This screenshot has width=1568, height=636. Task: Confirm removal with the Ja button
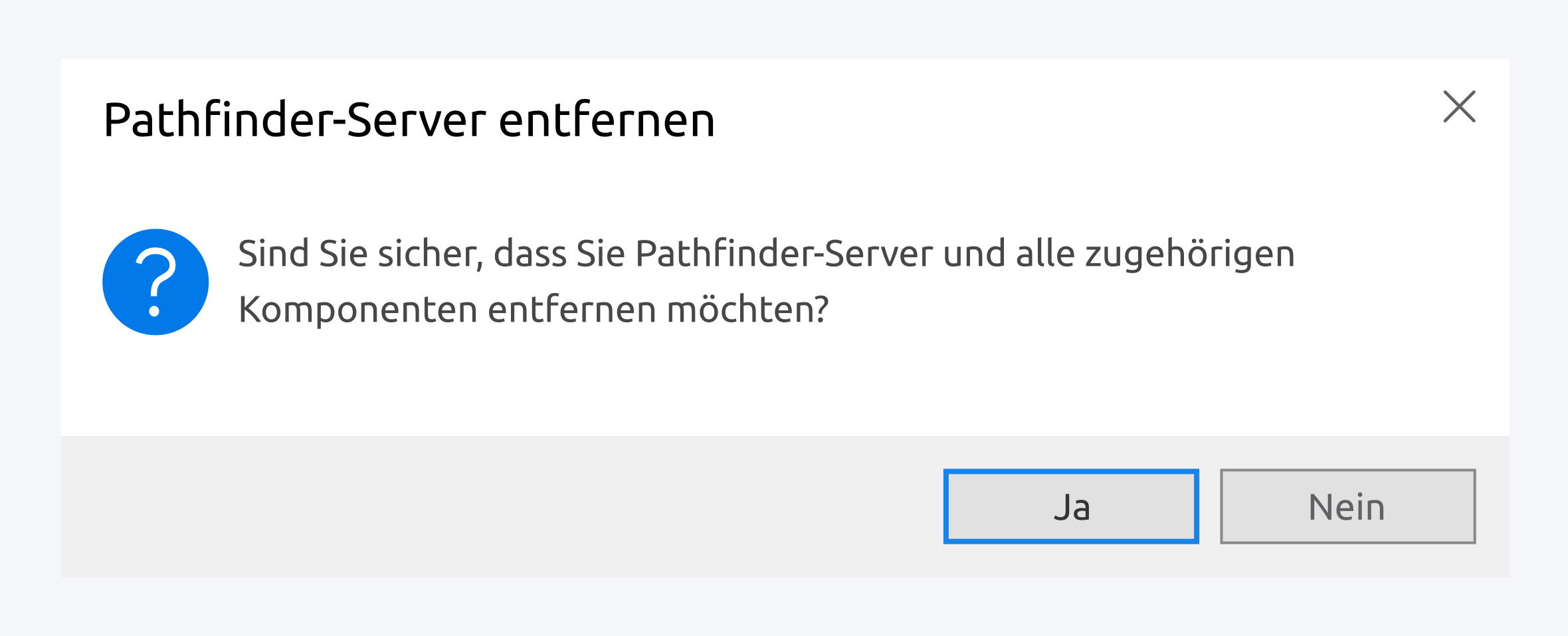1071,506
